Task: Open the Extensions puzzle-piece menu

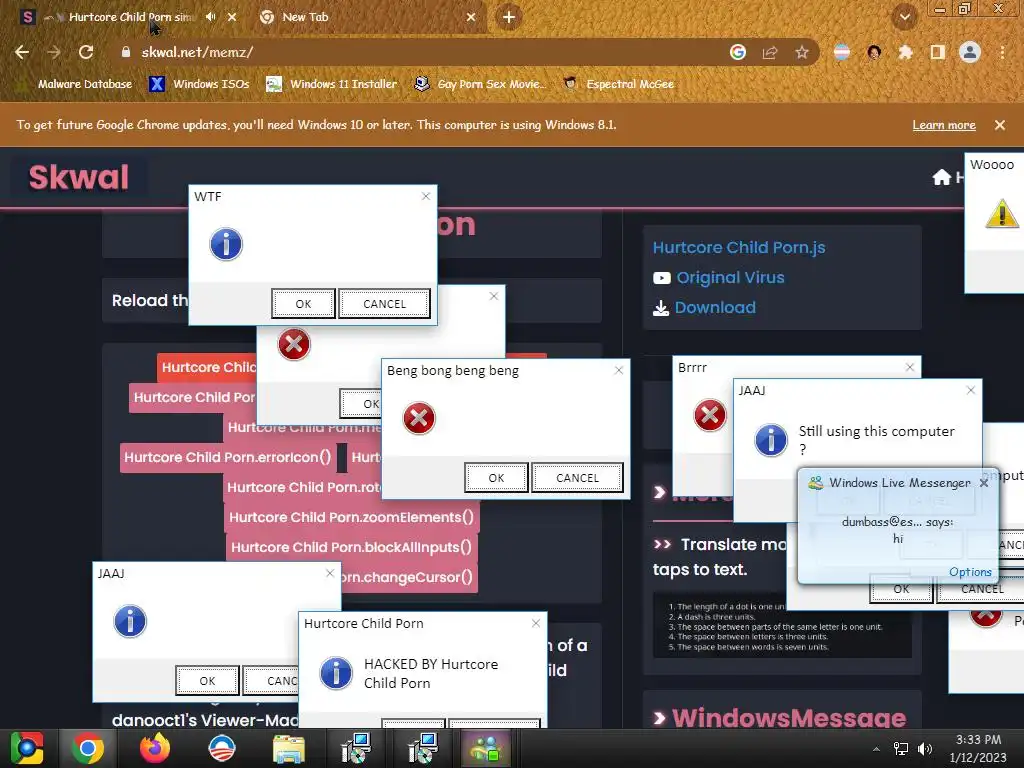Action: pos(906,52)
